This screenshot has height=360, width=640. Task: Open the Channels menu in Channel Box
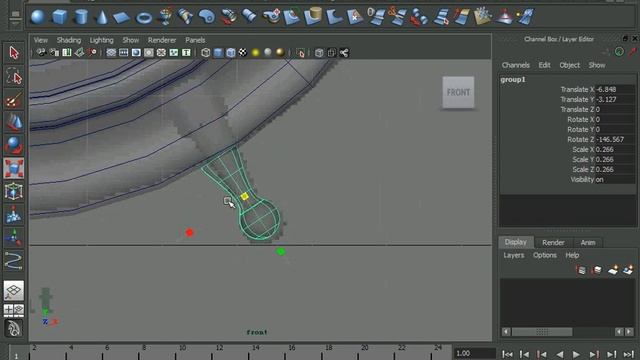(x=516, y=65)
